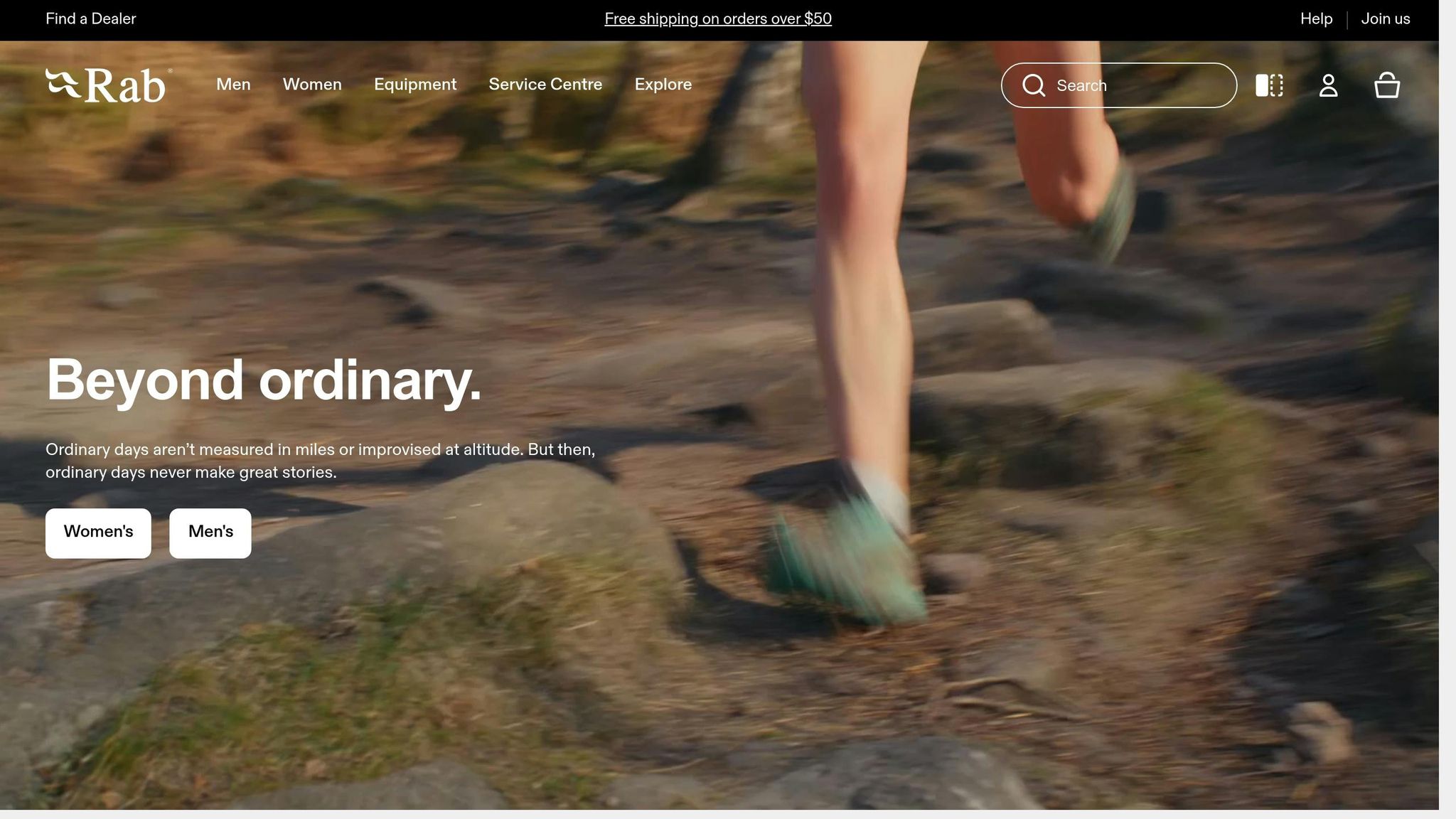Expand the Equipment navigation menu
The image size is (1456, 819).
415,85
